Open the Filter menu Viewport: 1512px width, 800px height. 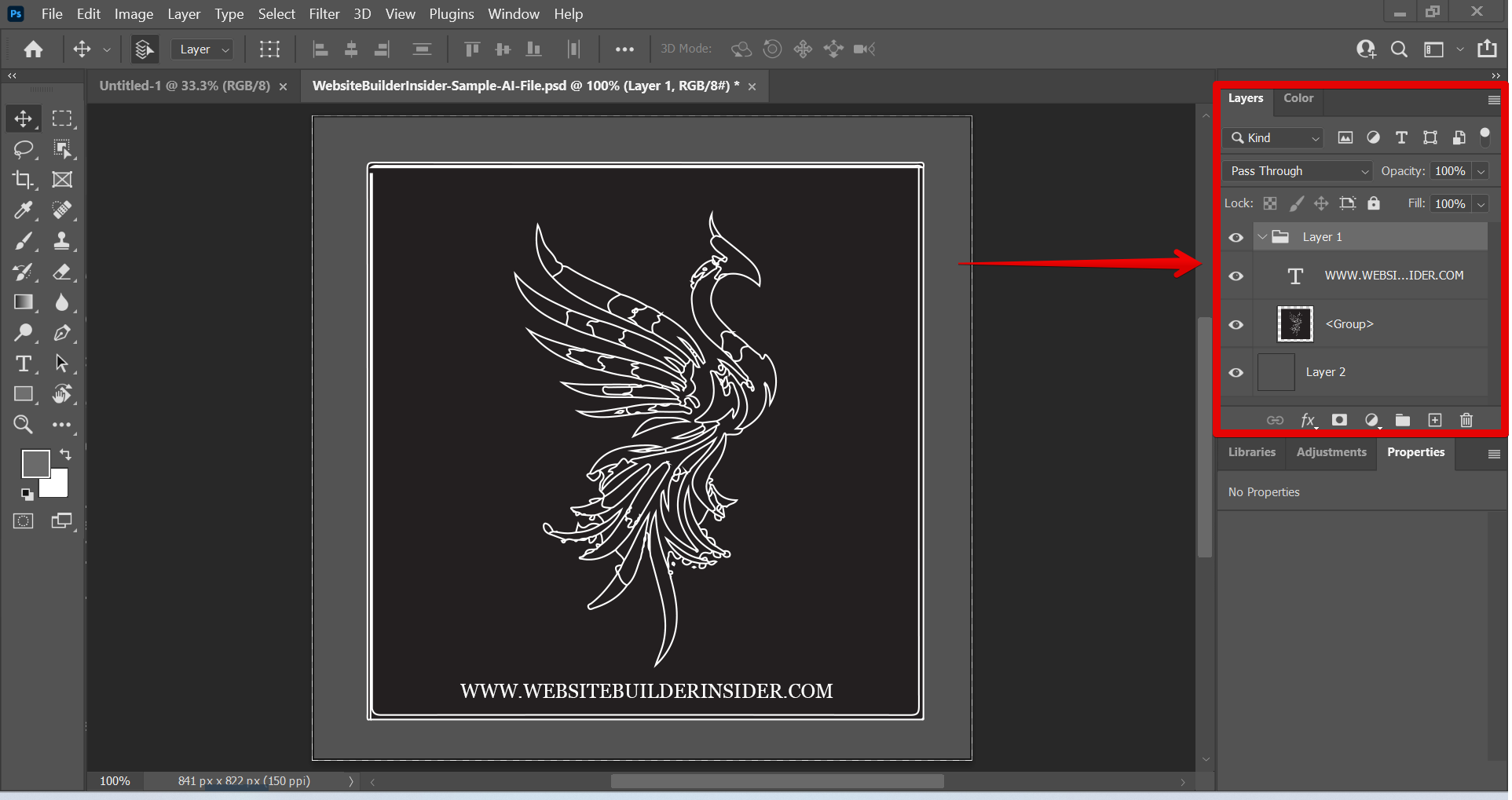[x=324, y=14]
